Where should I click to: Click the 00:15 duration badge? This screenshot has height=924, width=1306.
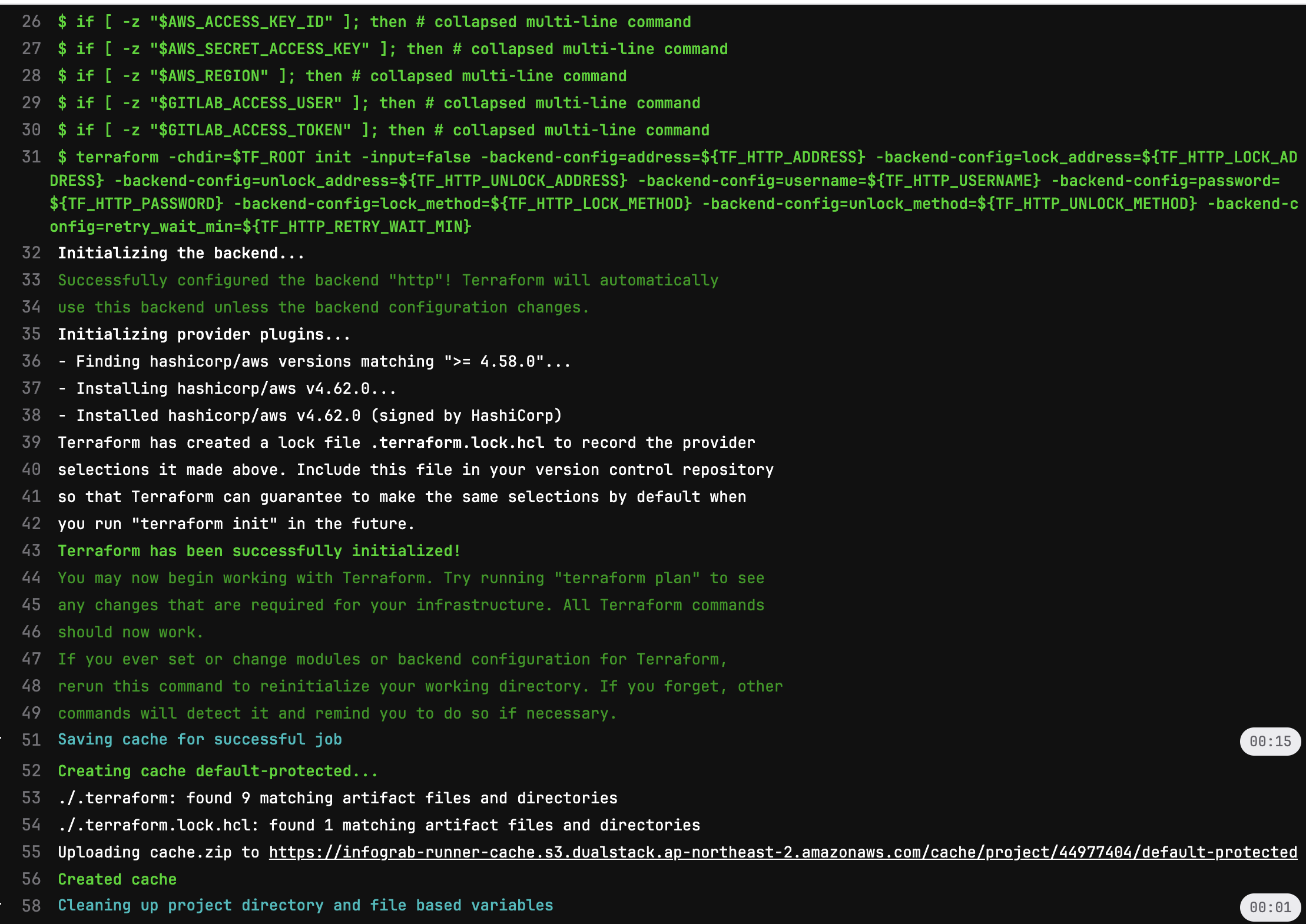[1270, 741]
